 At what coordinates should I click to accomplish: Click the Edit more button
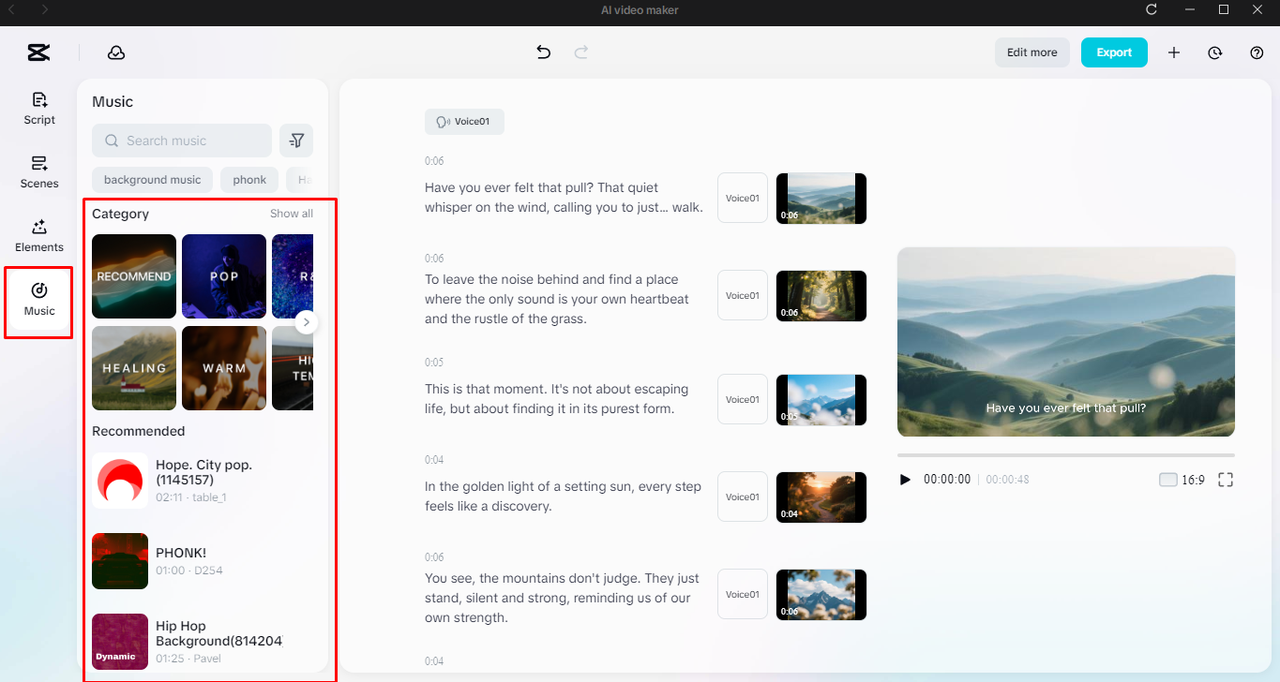pyautogui.click(x=1032, y=52)
